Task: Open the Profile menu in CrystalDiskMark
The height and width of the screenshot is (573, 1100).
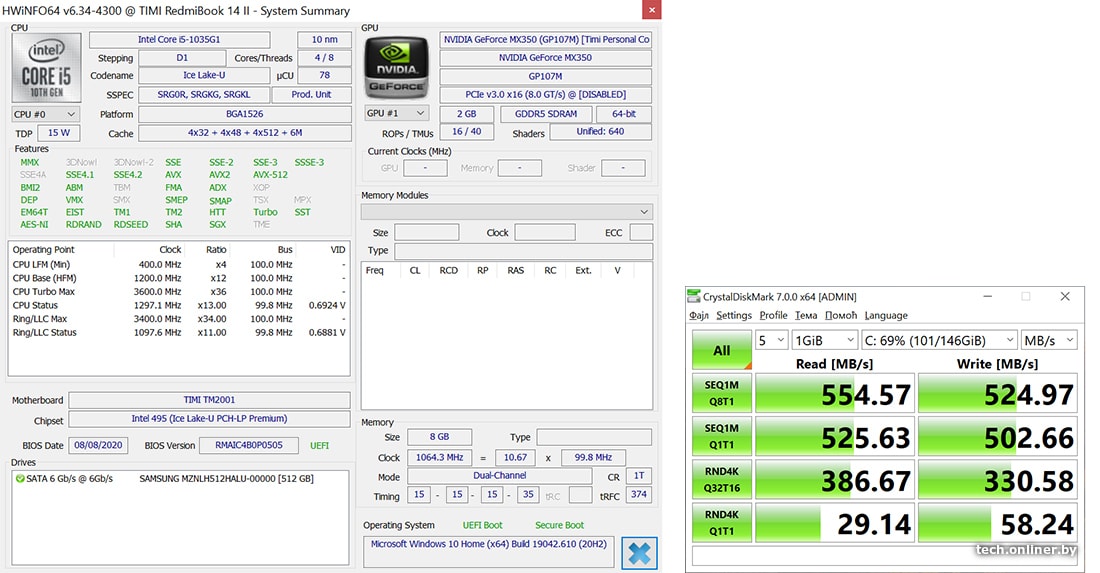Action: click(773, 316)
